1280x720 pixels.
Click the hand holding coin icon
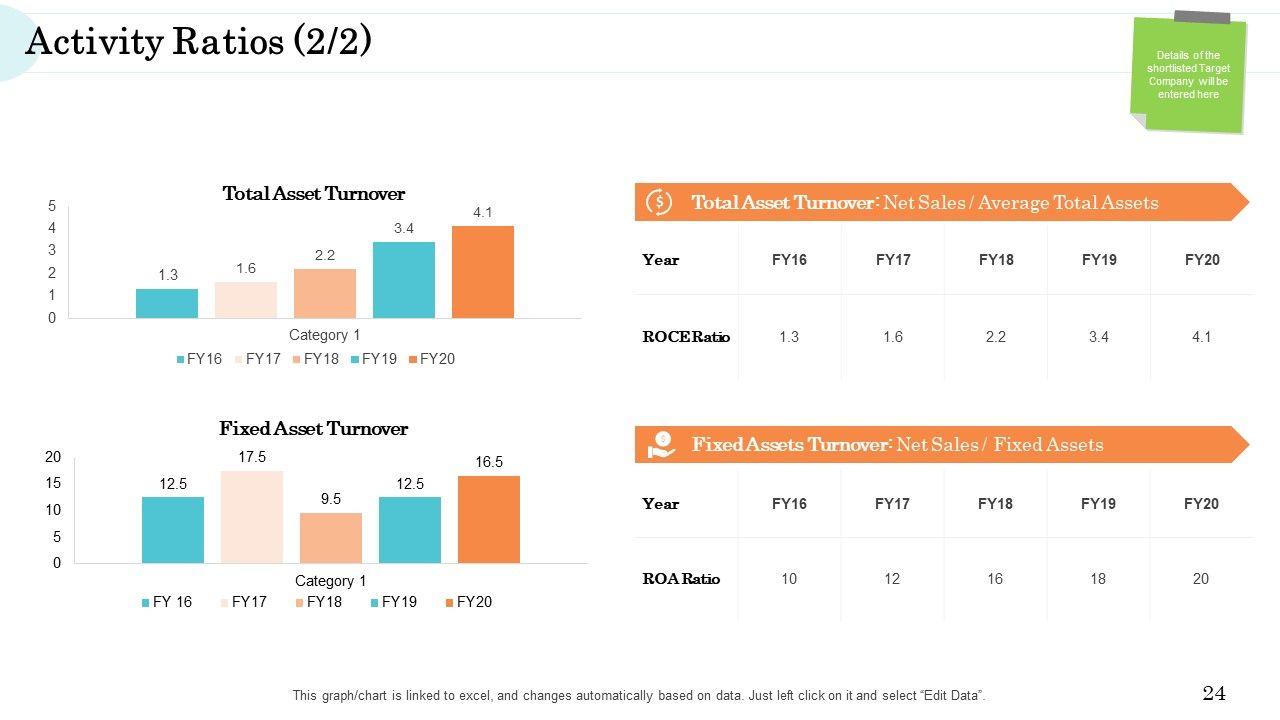click(x=659, y=445)
